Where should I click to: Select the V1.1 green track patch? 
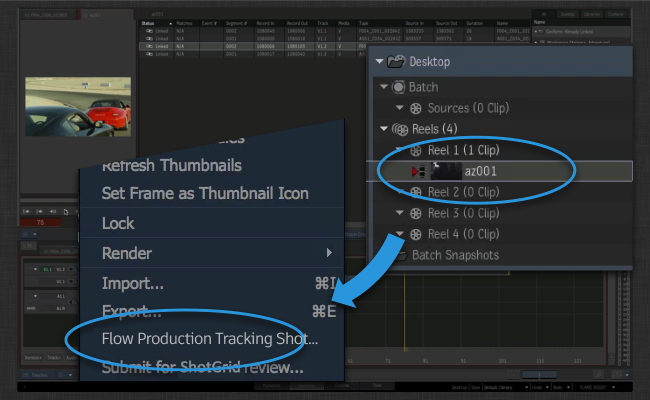[47, 269]
